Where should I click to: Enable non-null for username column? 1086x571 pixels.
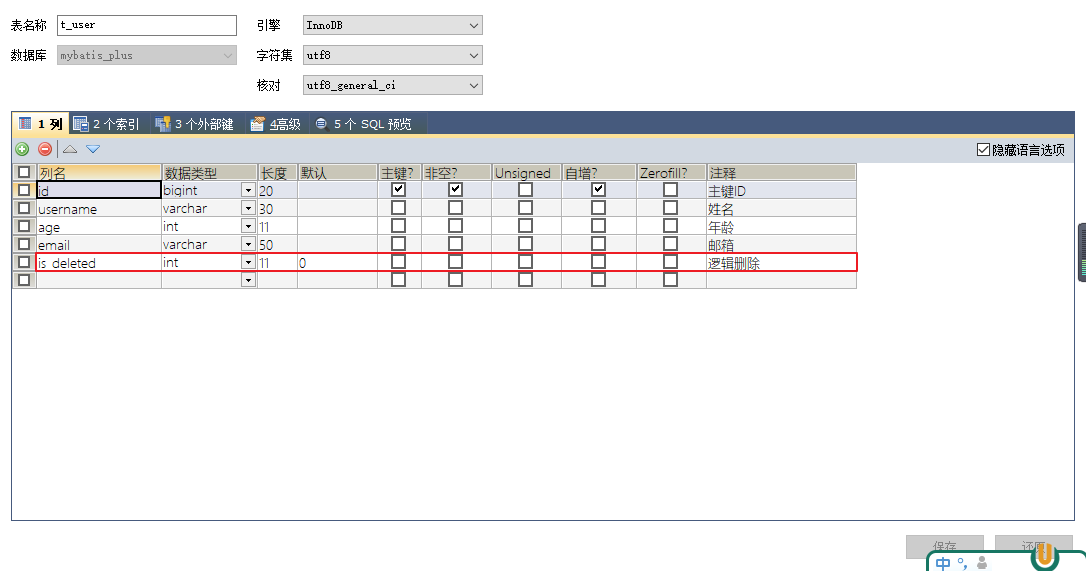coord(455,208)
